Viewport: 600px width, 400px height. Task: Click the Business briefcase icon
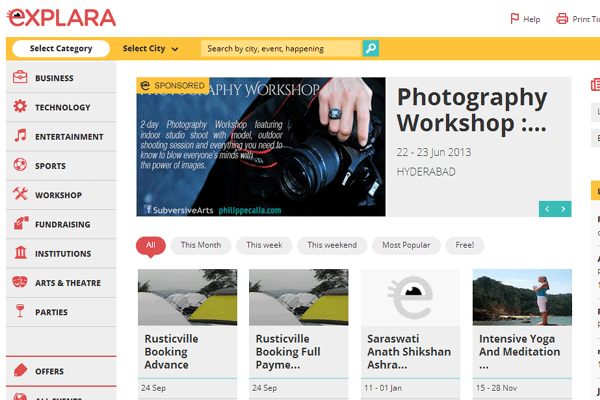(x=20, y=77)
